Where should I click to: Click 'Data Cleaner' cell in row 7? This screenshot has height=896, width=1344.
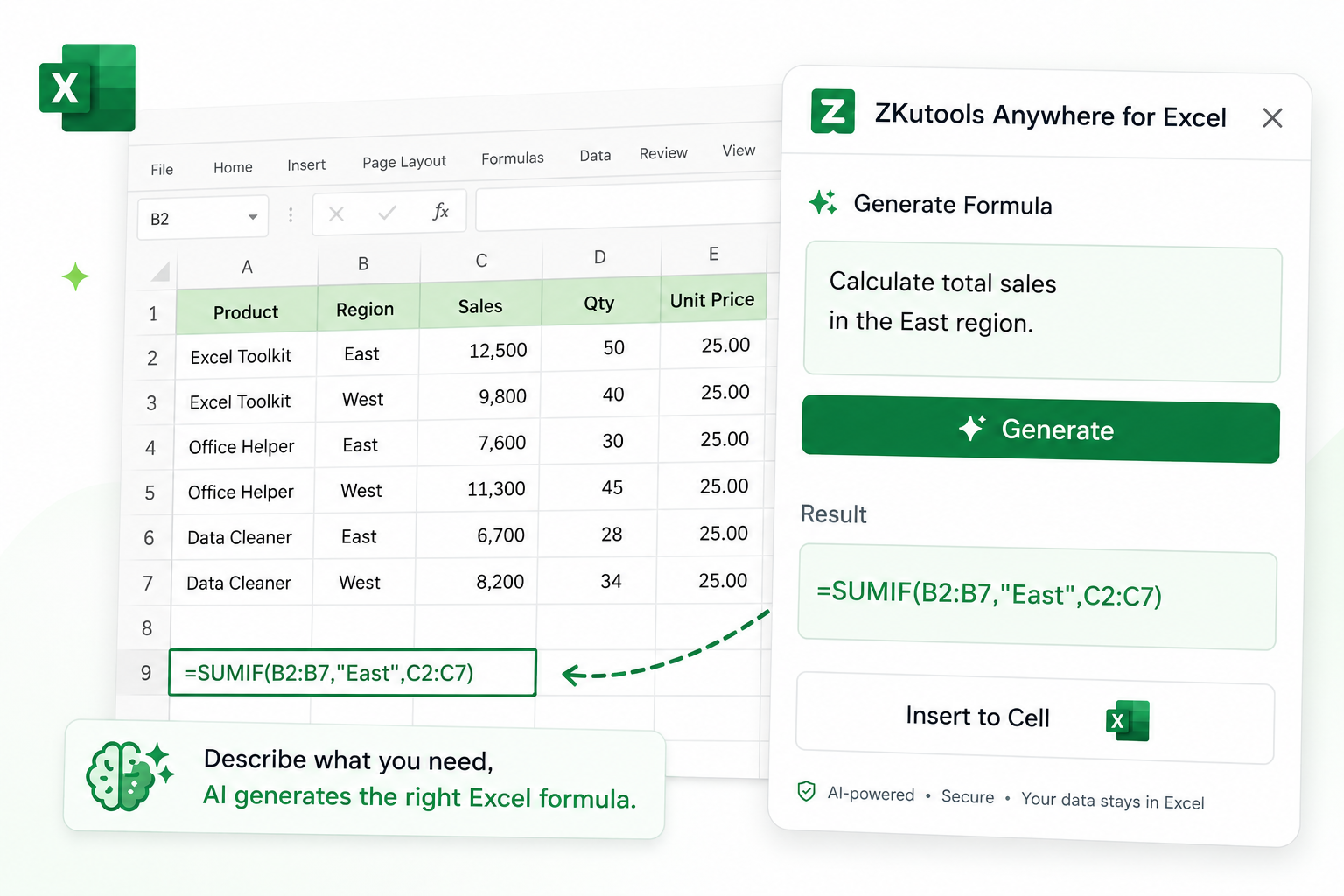pos(241,583)
